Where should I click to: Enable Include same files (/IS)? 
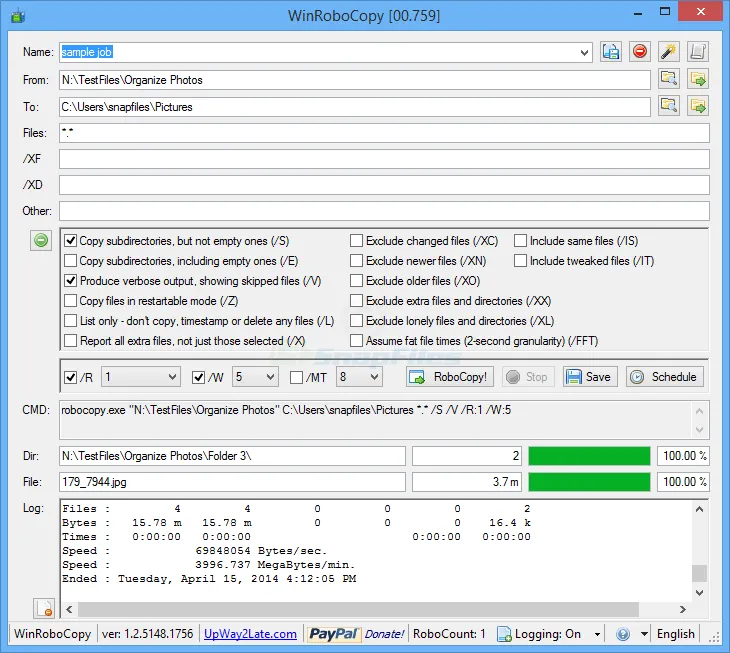tap(520, 241)
